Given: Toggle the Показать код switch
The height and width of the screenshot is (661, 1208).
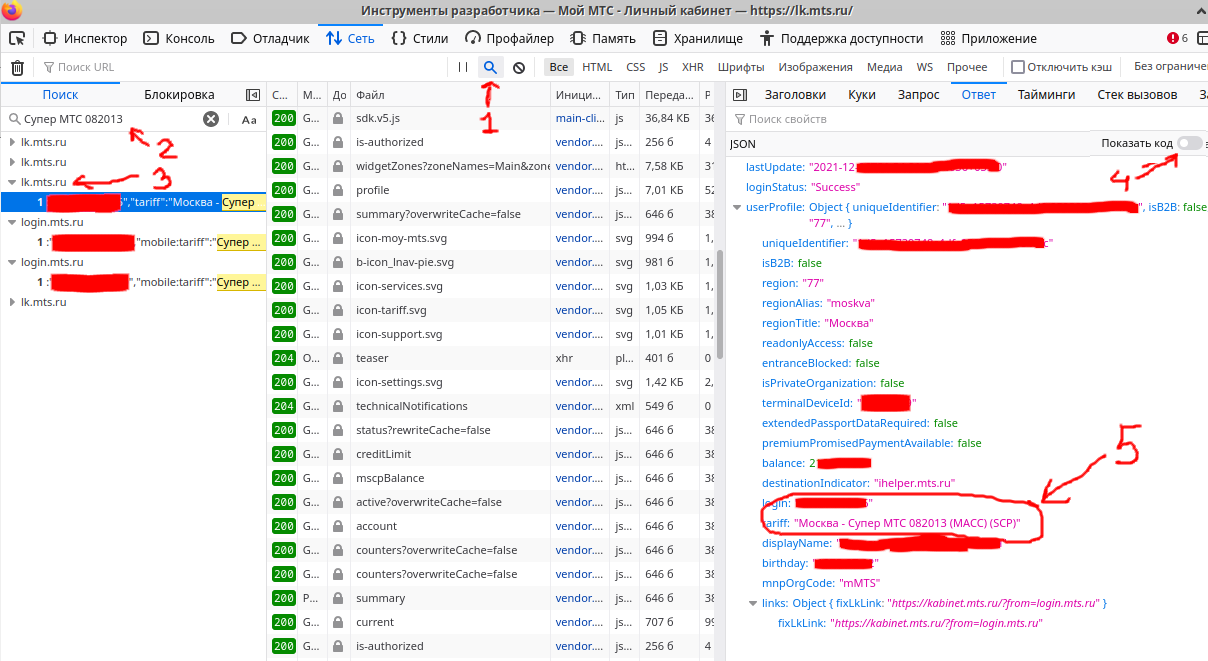Looking at the screenshot, I should (x=1189, y=144).
